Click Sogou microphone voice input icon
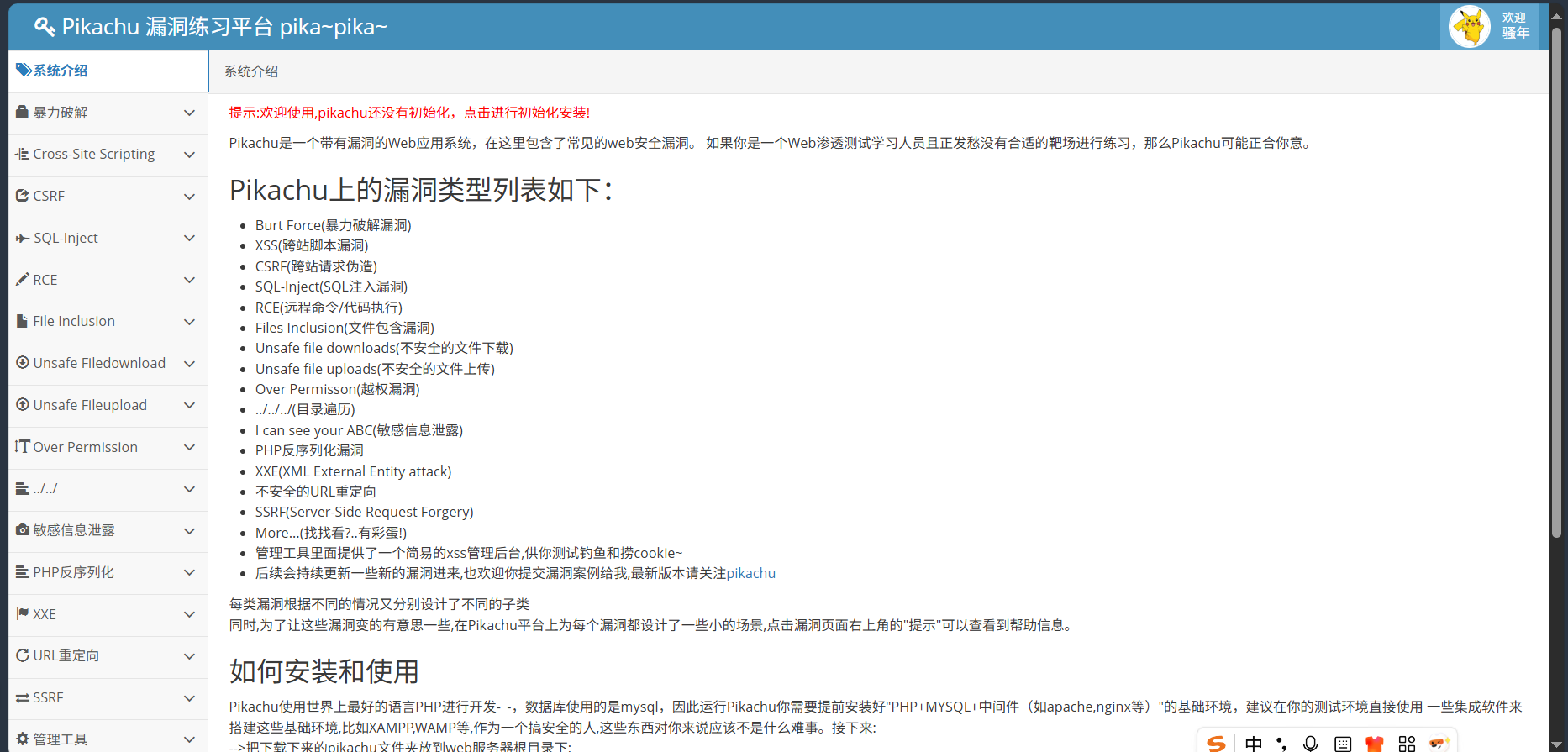 1310,744
